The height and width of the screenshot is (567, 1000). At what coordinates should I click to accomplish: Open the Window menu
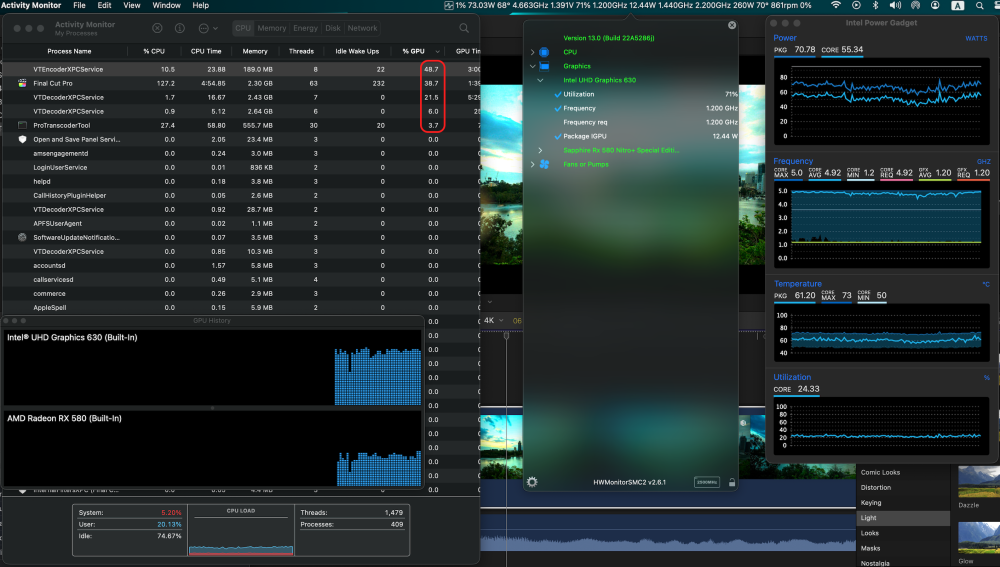point(166,5)
